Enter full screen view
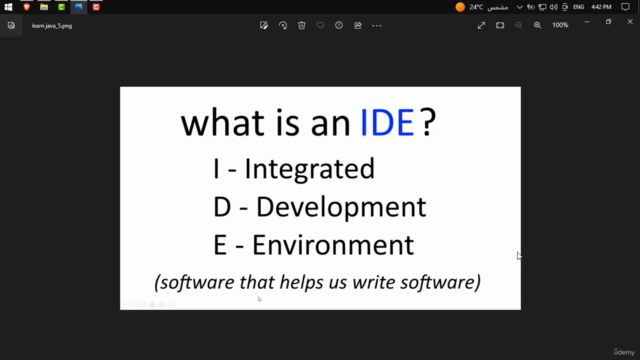This screenshot has height=360, width=640. tap(481, 25)
